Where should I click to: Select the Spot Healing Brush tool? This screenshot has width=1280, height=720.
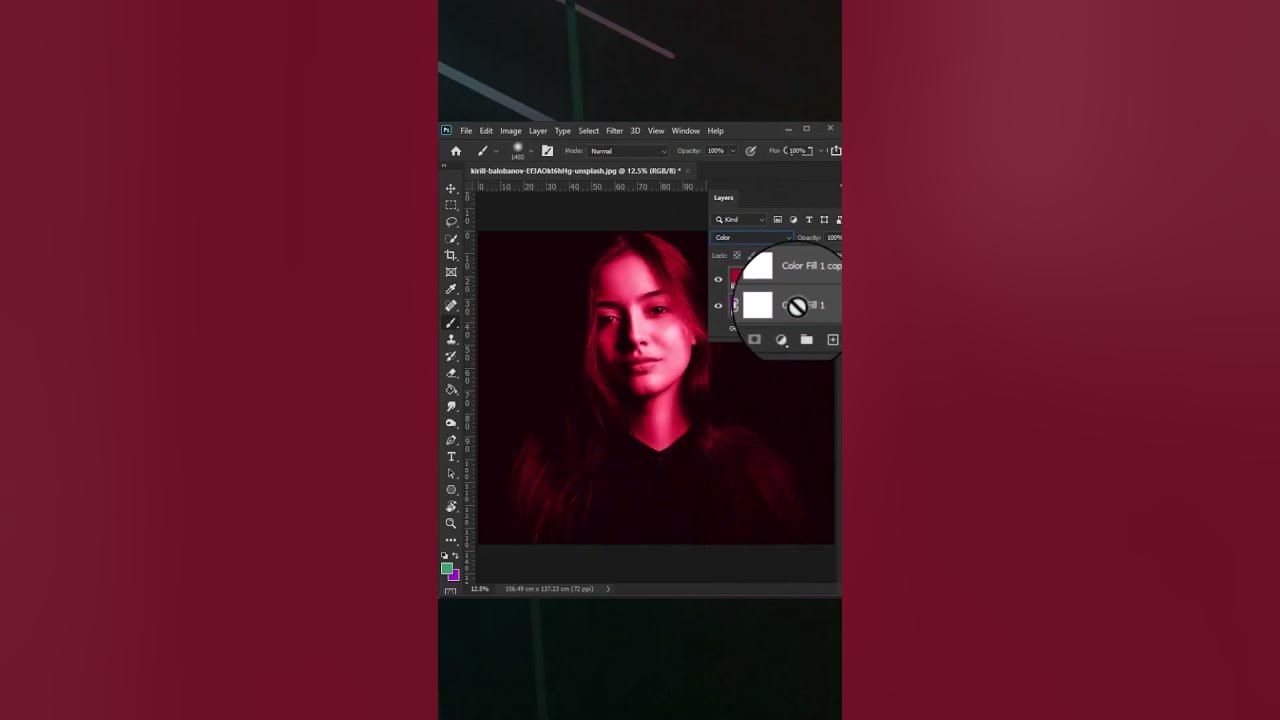(451, 306)
